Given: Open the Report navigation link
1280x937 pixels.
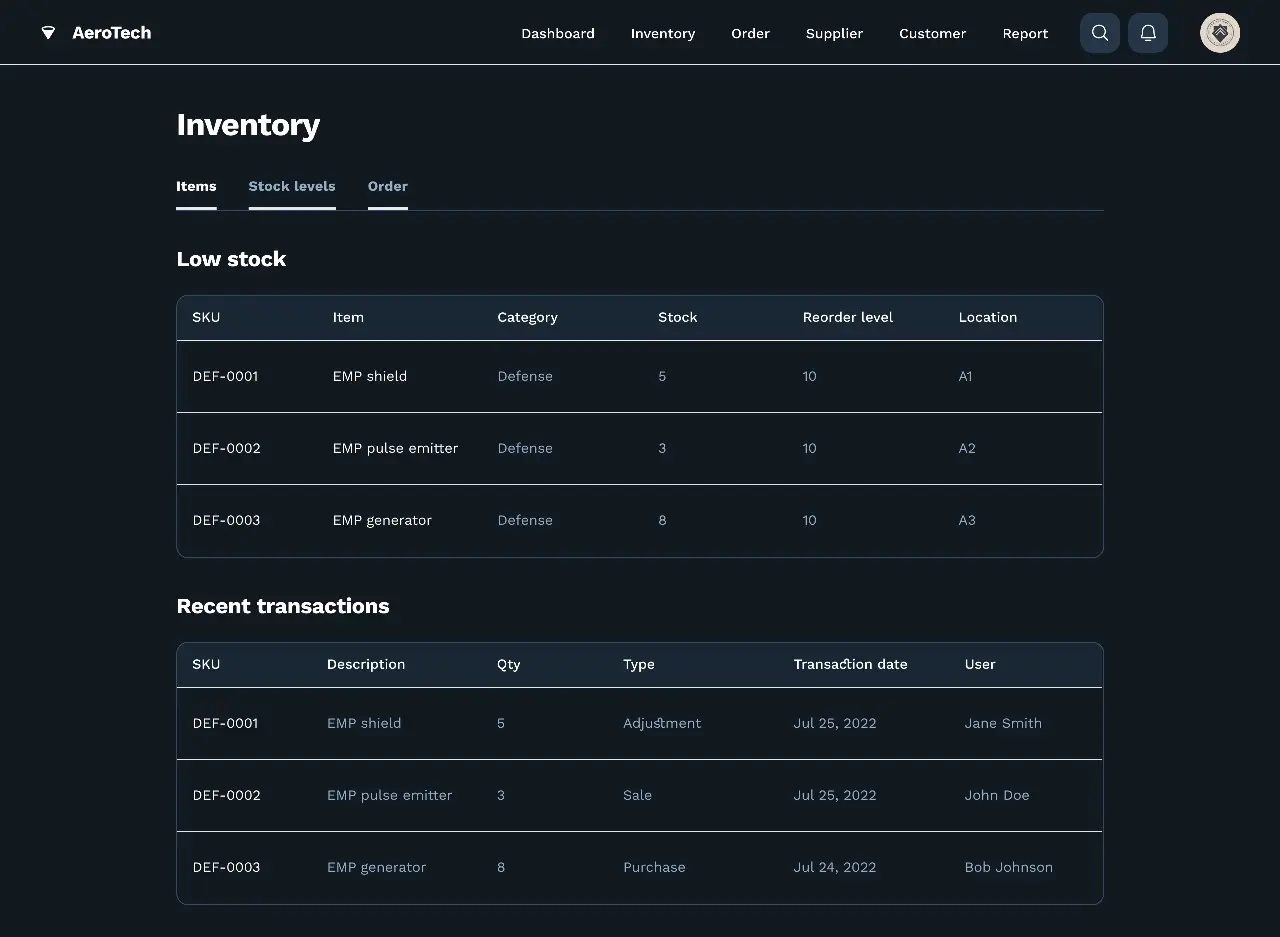Looking at the screenshot, I should [1025, 33].
